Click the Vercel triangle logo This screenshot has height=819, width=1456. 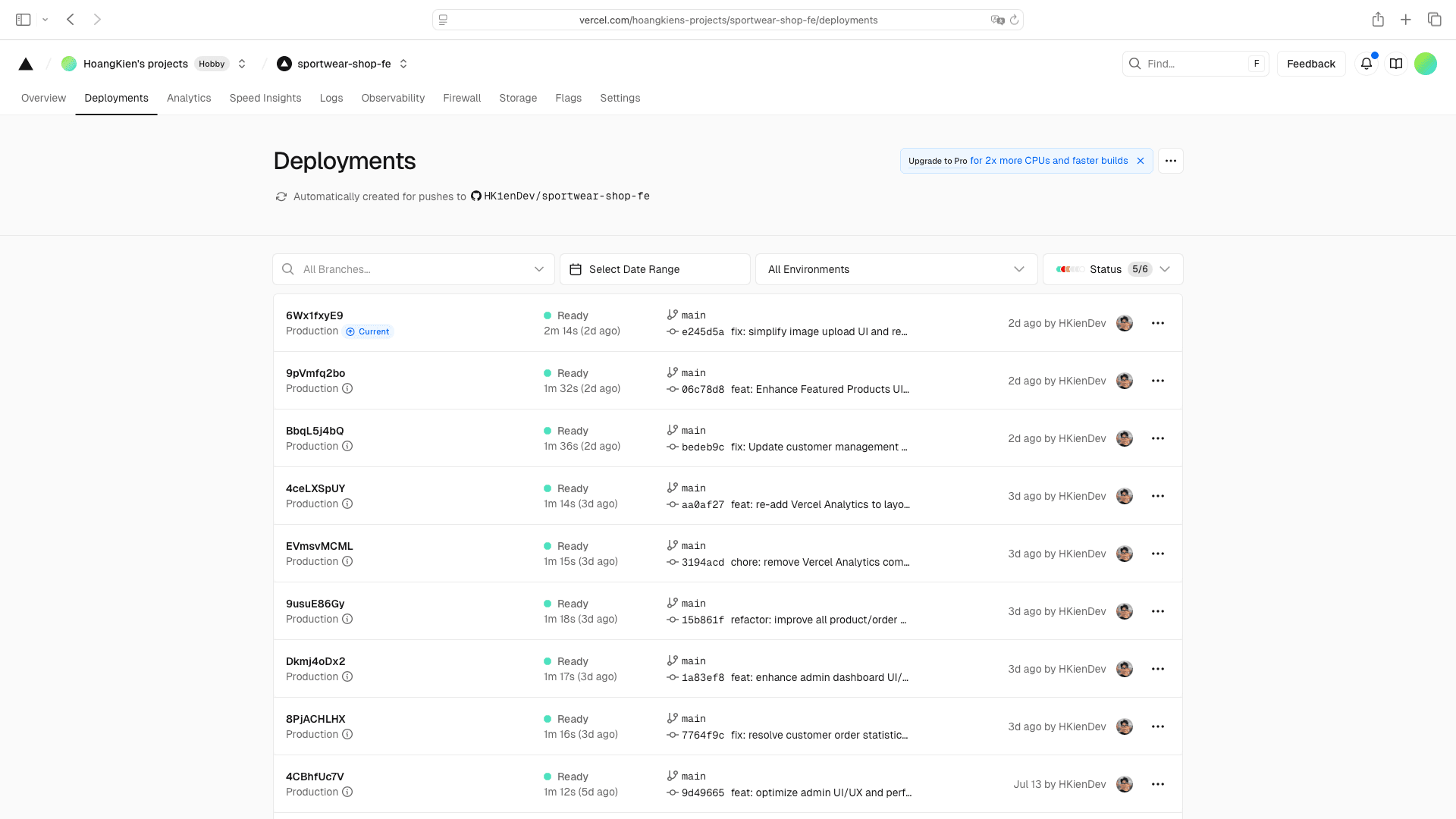pos(26,64)
